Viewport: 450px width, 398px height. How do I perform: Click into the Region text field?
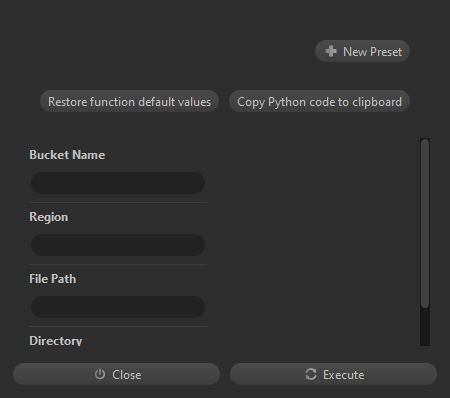pos(118,245)
